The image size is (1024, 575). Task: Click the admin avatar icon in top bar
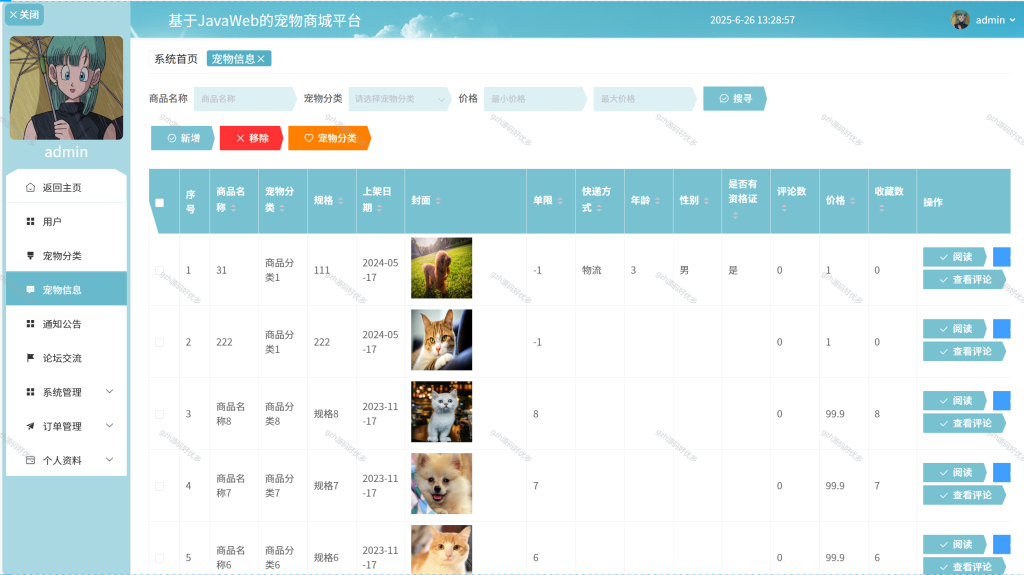[x=960, y=20]
